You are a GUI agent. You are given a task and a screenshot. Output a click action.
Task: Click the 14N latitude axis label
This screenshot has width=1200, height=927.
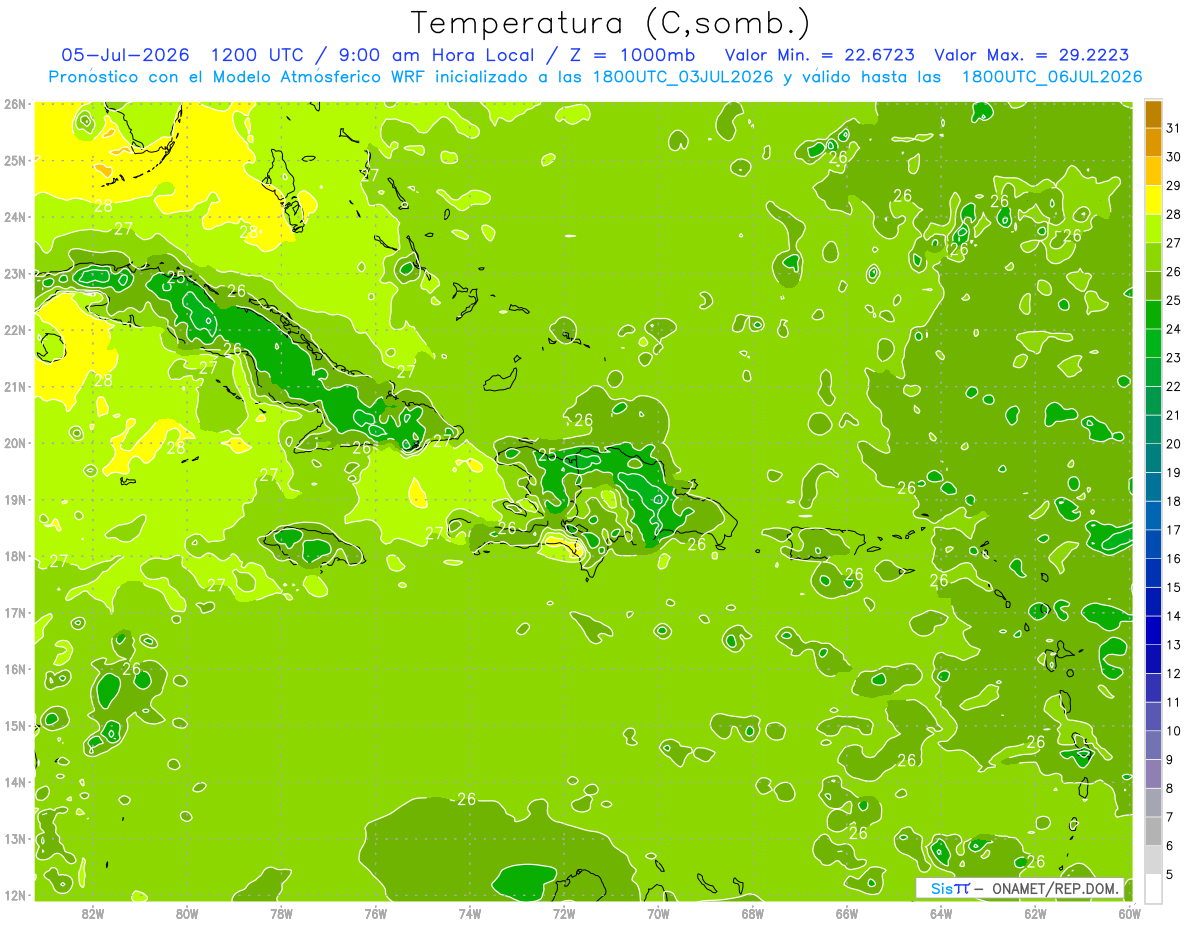[x=14, y=782]
